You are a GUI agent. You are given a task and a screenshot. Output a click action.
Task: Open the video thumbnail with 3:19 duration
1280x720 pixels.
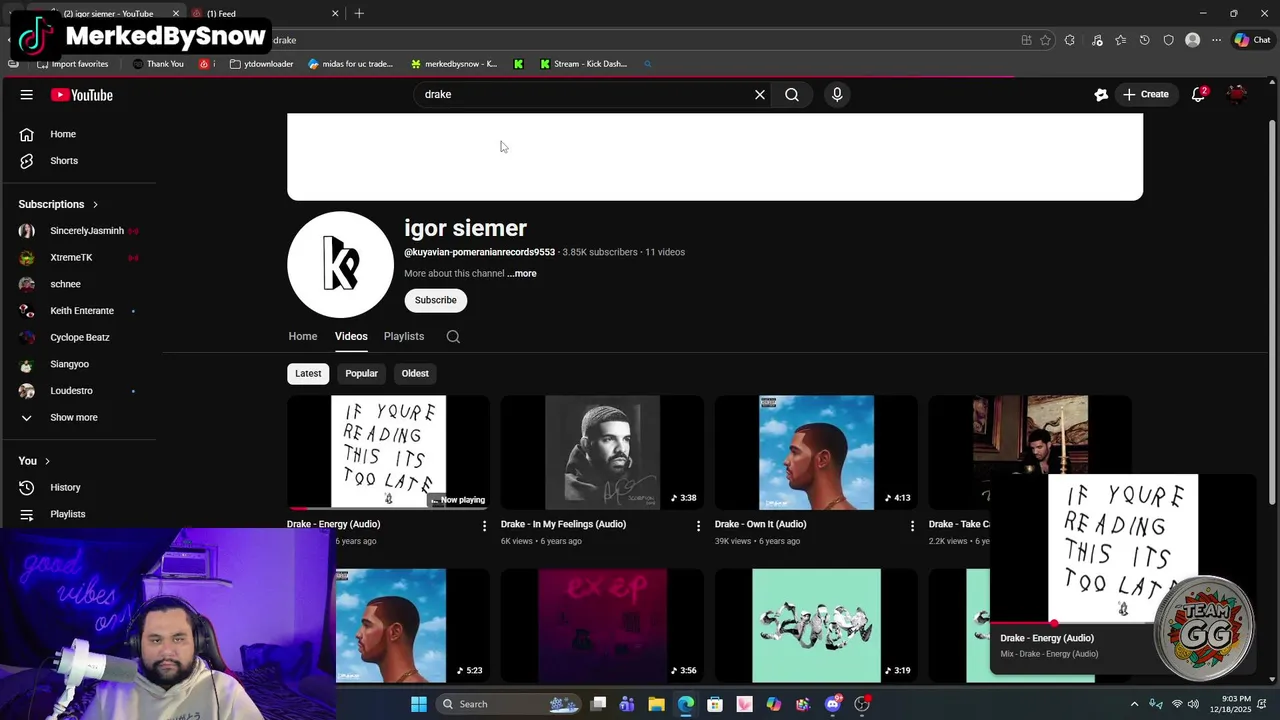(816, 625)
